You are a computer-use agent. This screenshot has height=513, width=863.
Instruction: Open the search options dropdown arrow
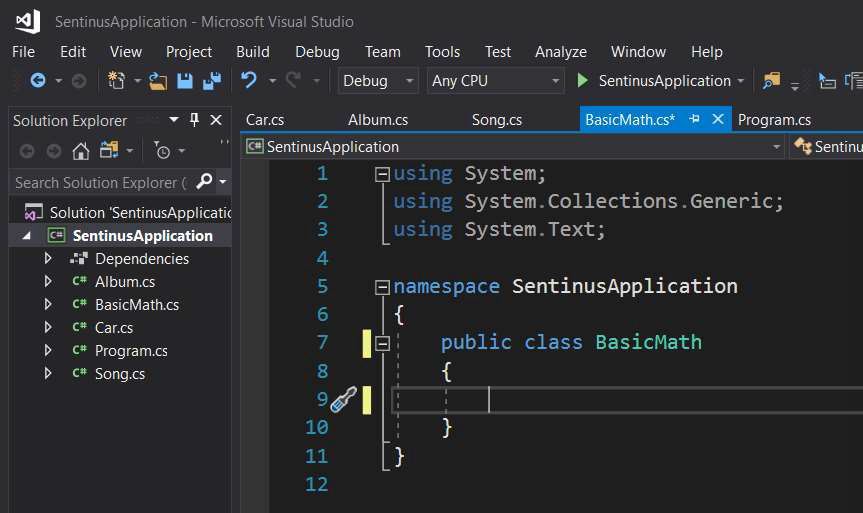(x=223, y=181)
